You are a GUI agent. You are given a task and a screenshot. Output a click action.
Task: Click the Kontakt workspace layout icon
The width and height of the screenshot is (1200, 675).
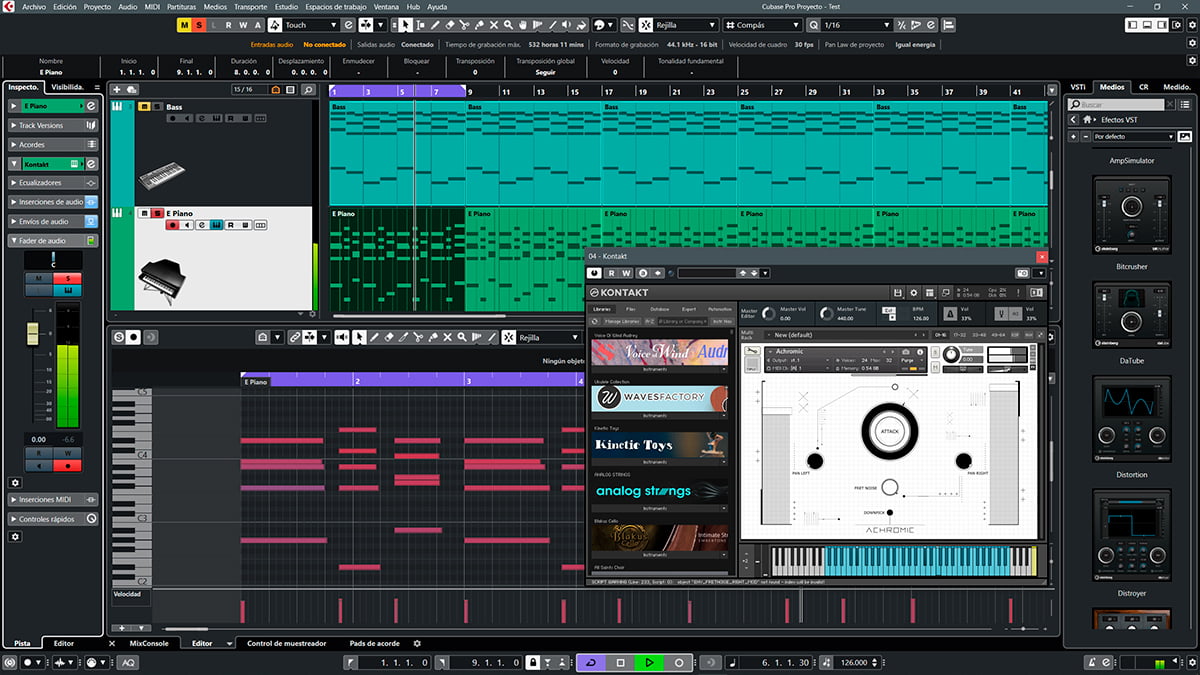tap(929, 293)
